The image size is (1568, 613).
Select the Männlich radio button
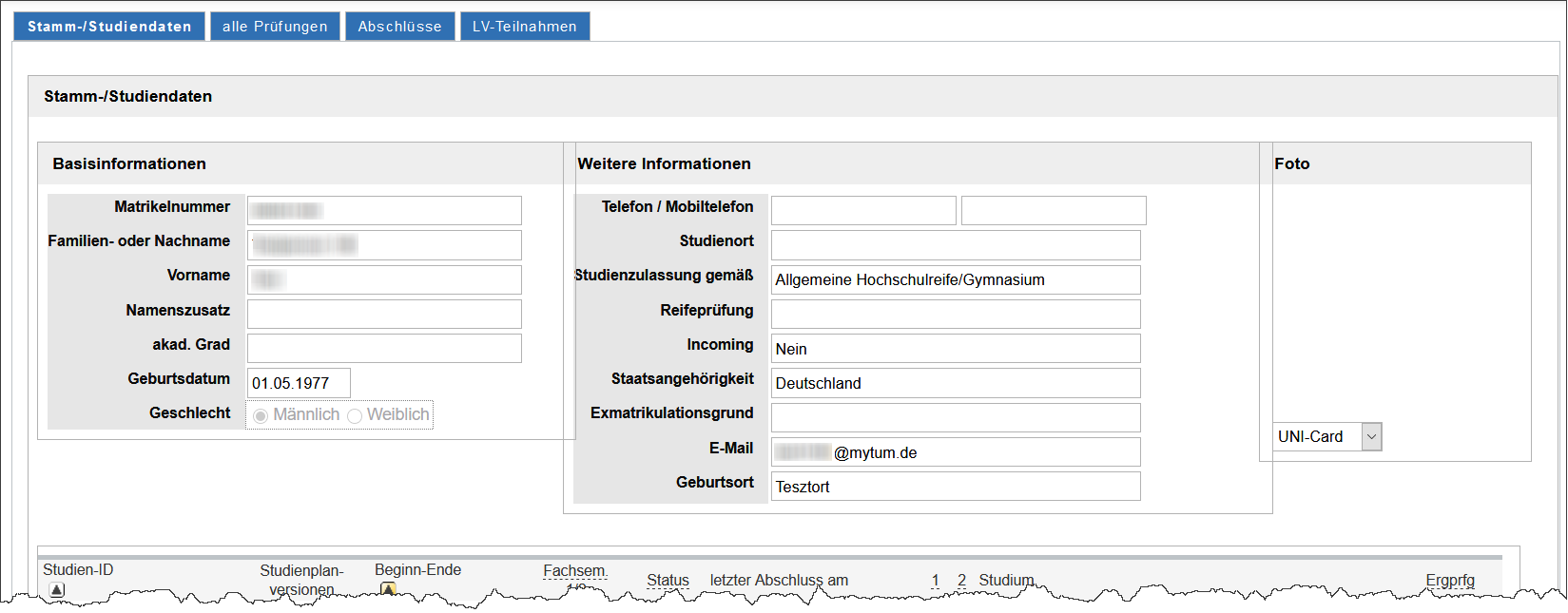tap(260, 416)
